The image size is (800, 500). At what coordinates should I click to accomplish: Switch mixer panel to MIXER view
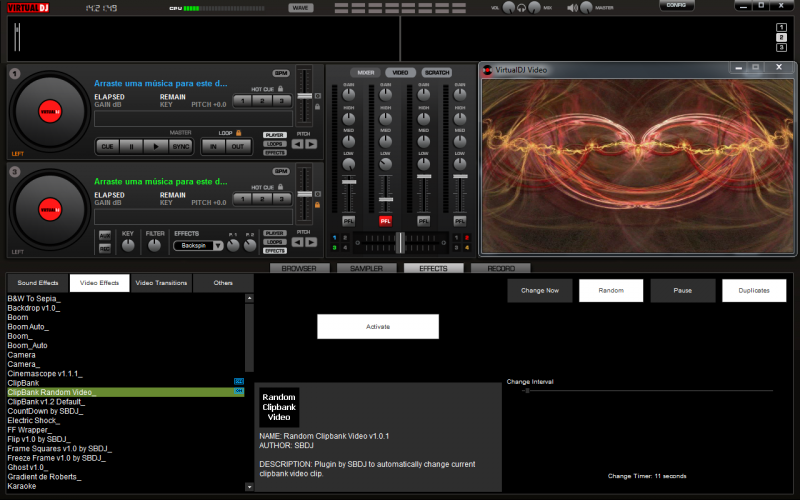click(x=365, y=72)
